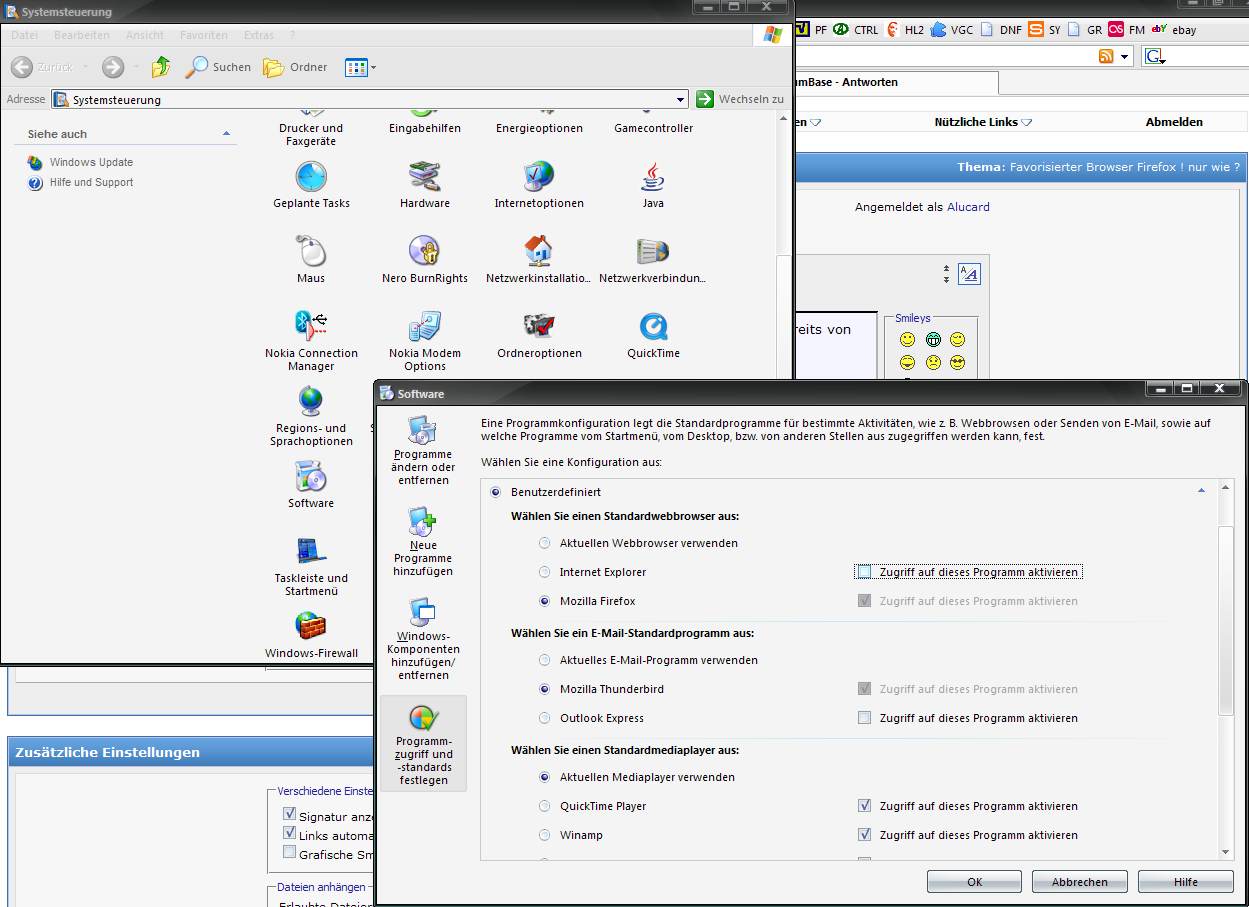This screenshot has width=1249, height=907.
Task: Open Regions- und Sprachoptionen icon
Action: point(311,415)
